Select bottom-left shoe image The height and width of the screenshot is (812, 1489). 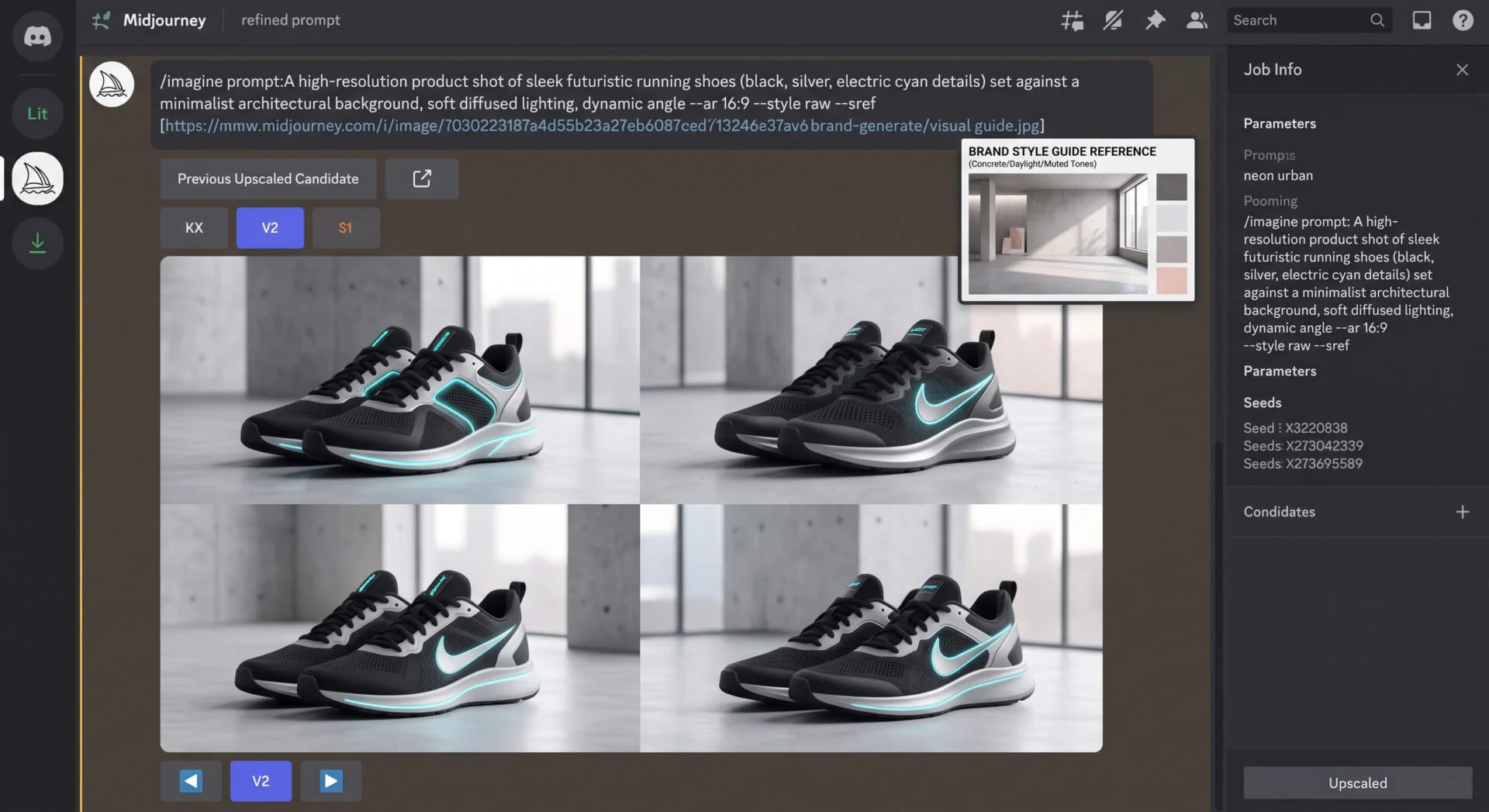400,628
